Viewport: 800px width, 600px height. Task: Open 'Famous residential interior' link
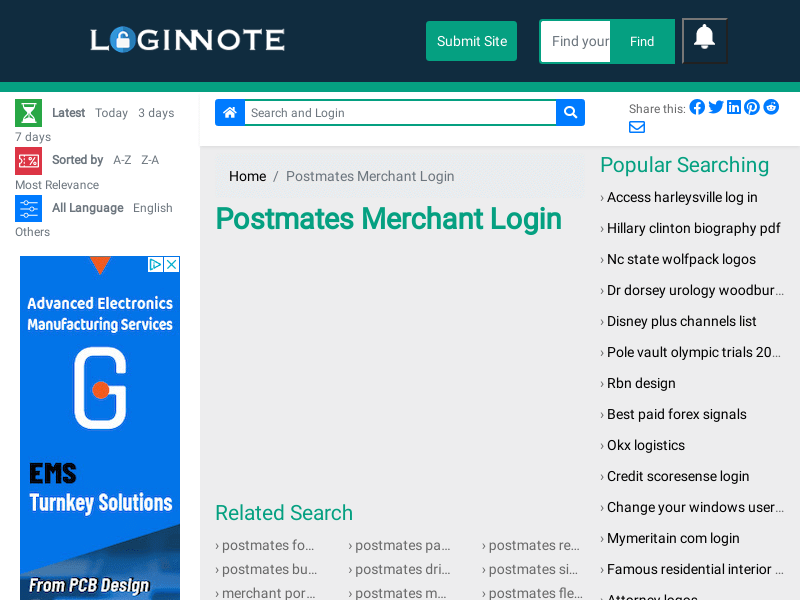(x=695, y=569)
